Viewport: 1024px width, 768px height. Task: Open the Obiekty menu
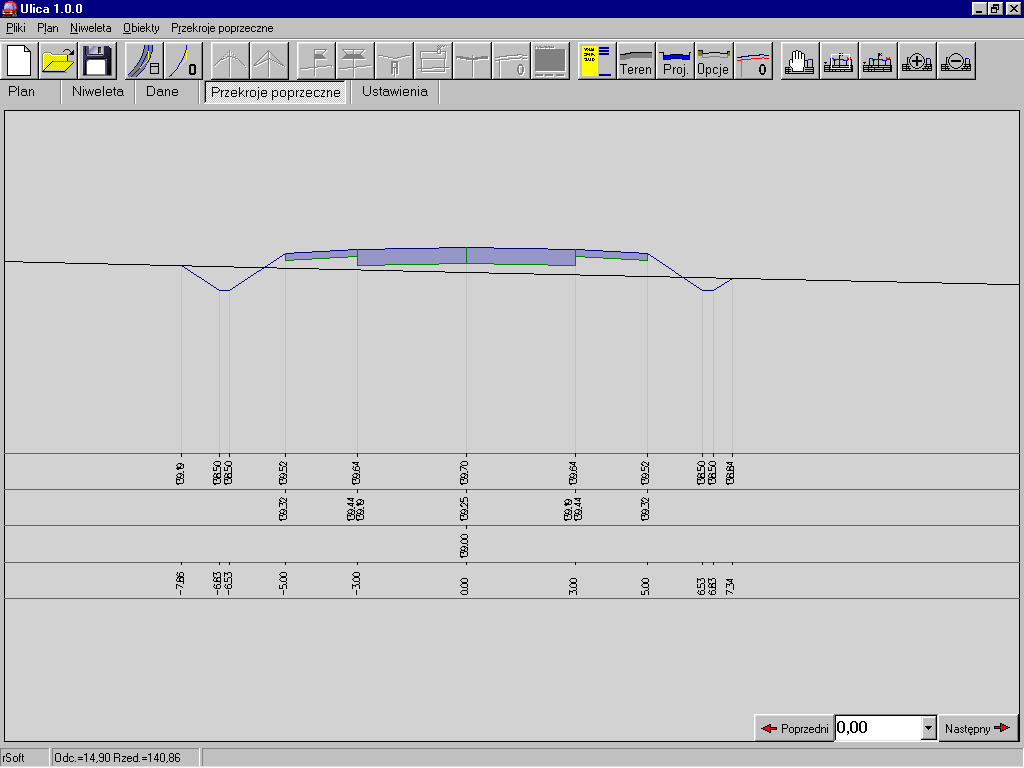pyautogui.click(x=141, y=28)
